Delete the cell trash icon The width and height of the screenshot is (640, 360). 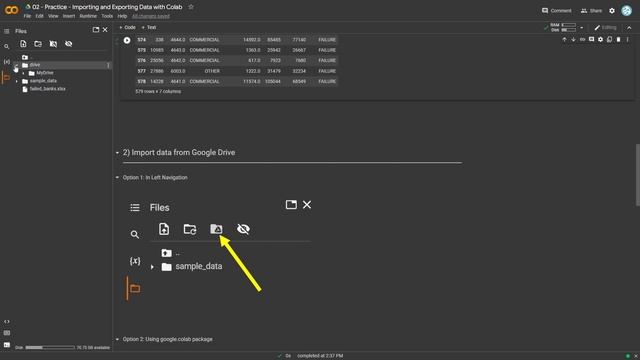click(x=618, y=40)
